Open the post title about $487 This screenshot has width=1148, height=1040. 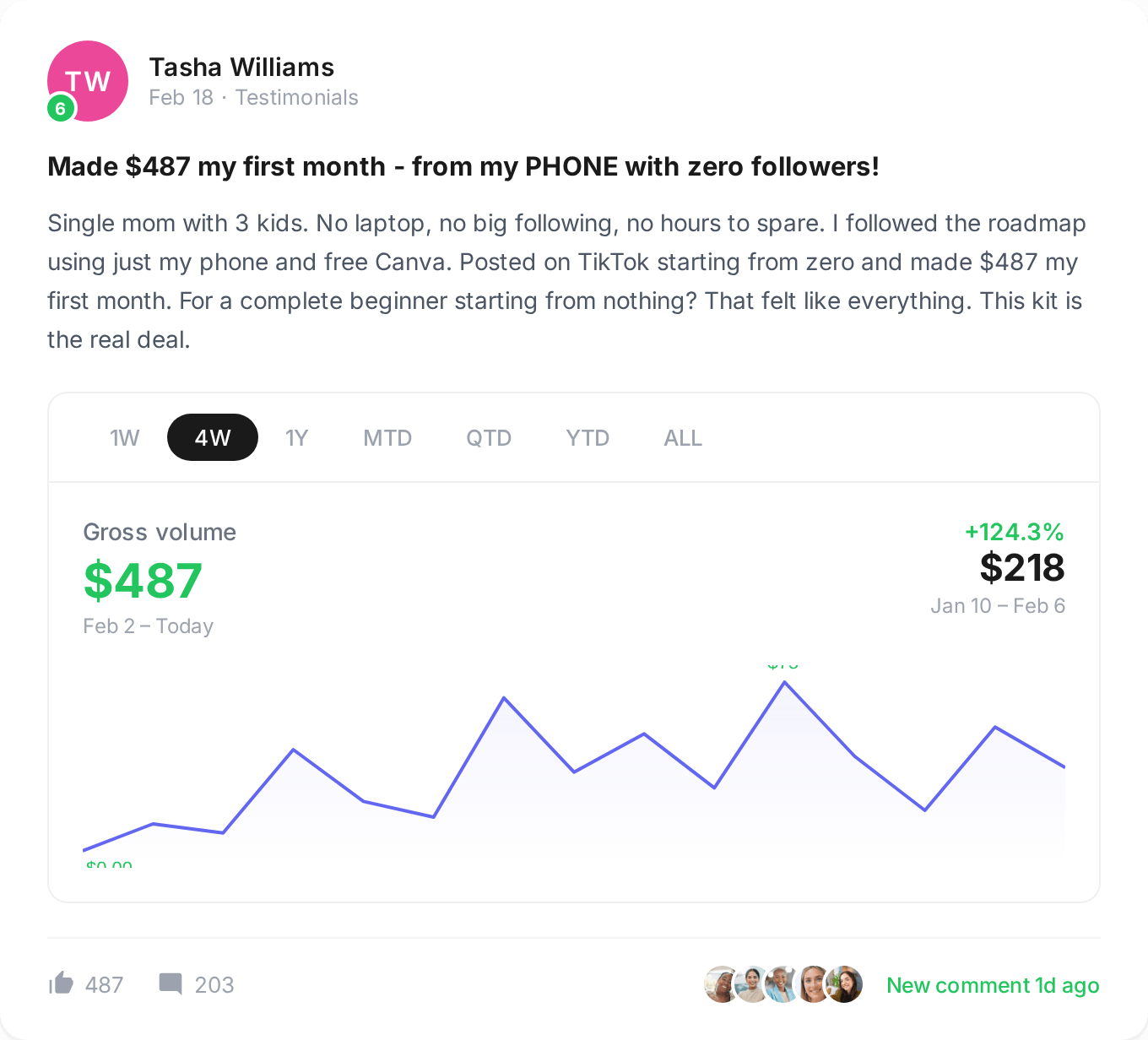point(463,166)
